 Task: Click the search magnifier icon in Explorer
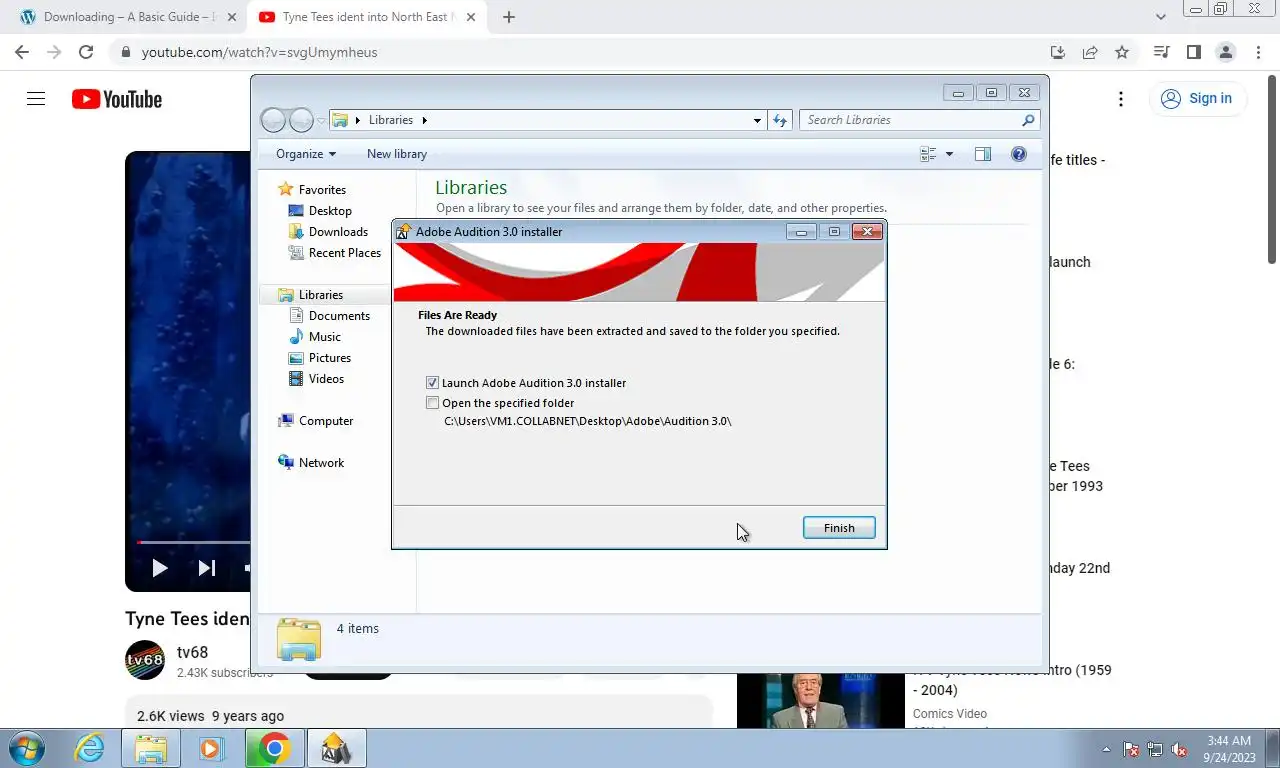[1028, 120]
